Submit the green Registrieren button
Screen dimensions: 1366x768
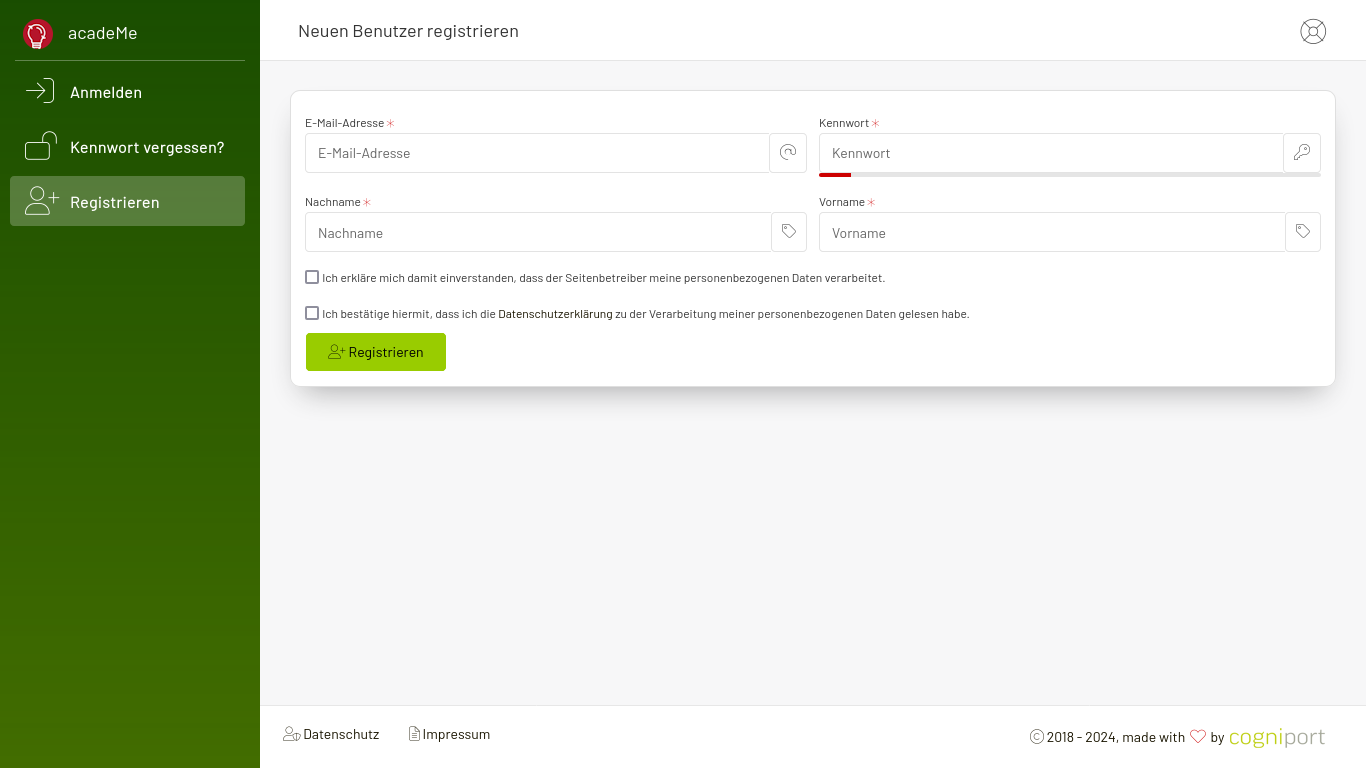coord(376,352)
